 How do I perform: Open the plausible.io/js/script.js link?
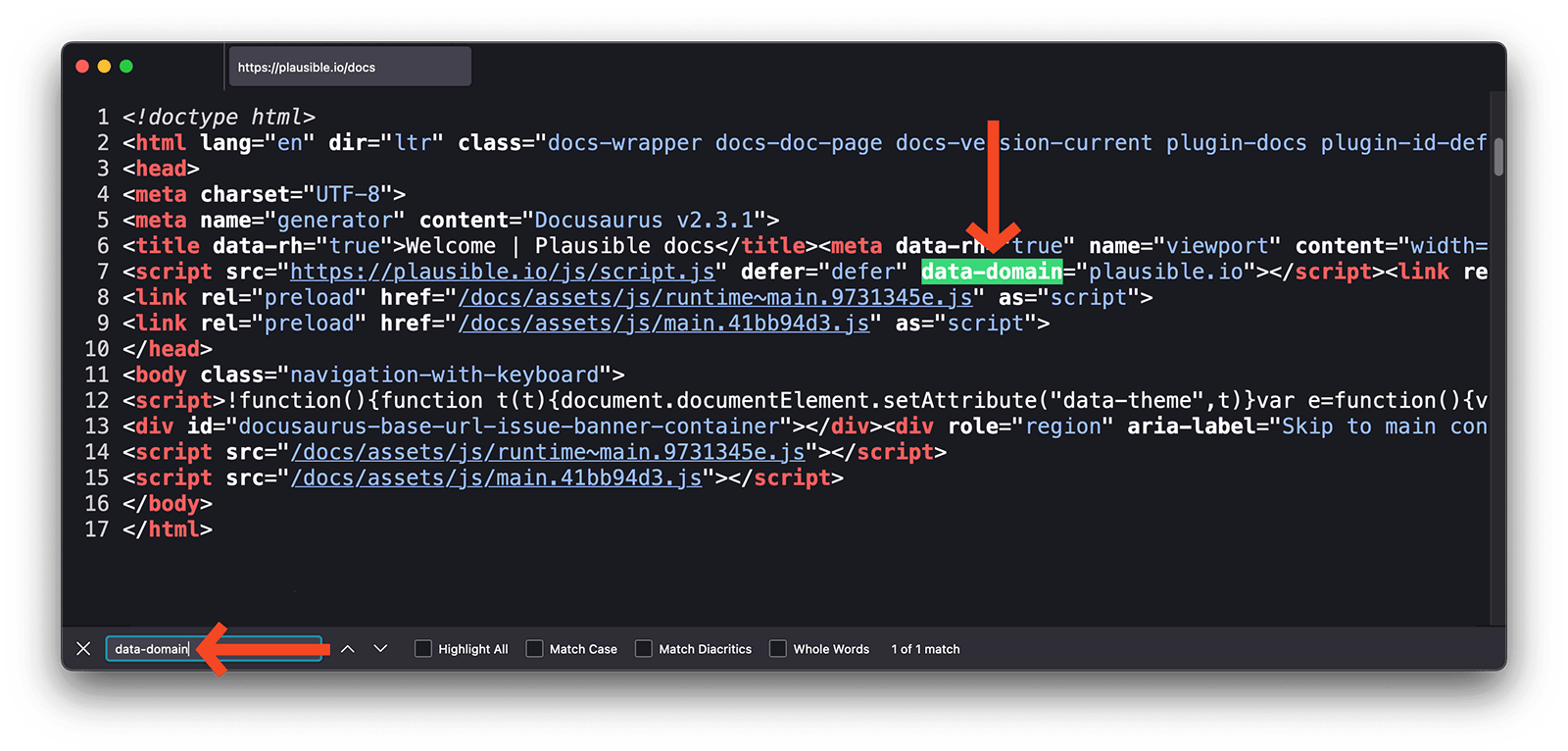(502, 272)
